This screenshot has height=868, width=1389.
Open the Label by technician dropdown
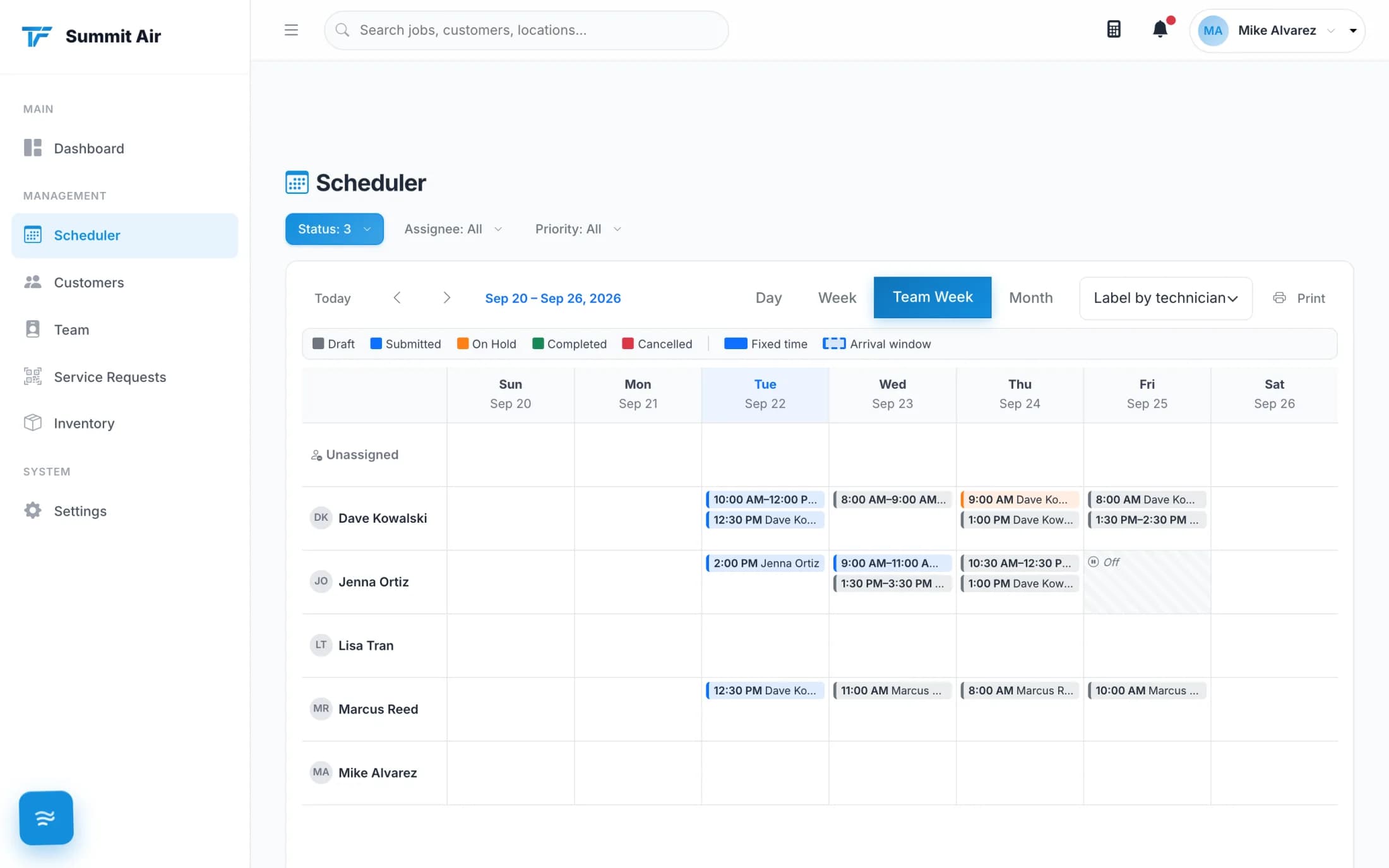pos(1165,298)
